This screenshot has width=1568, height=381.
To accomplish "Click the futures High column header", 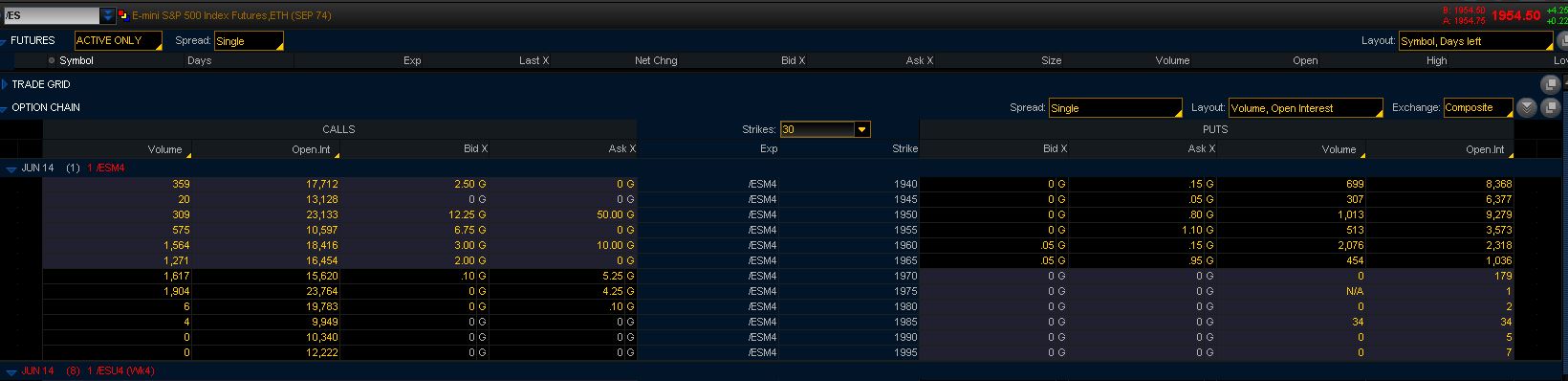I will coord(1436,60).
